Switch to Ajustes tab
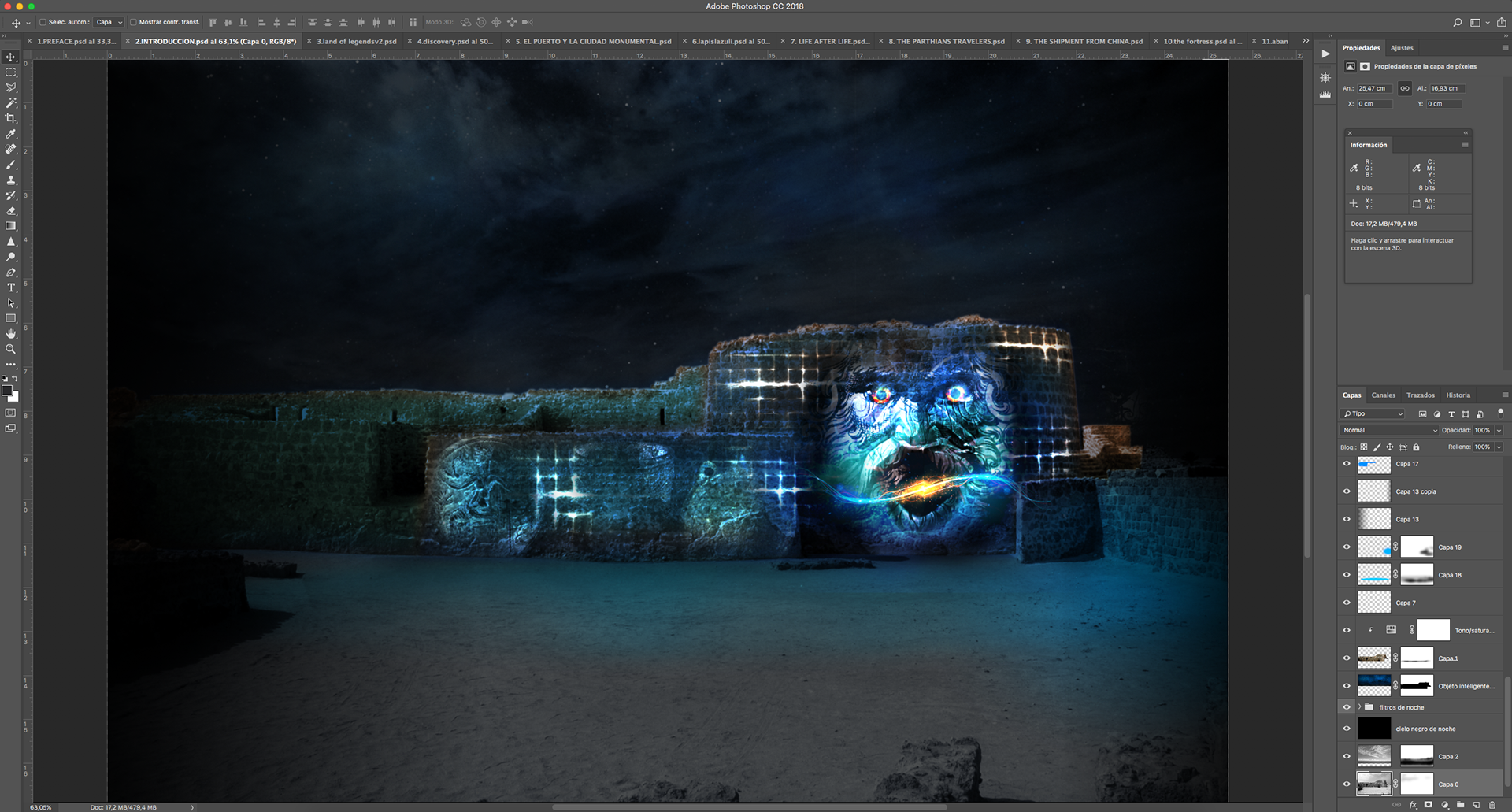This screenshot has width=1512, height=812. point(1402,48)
